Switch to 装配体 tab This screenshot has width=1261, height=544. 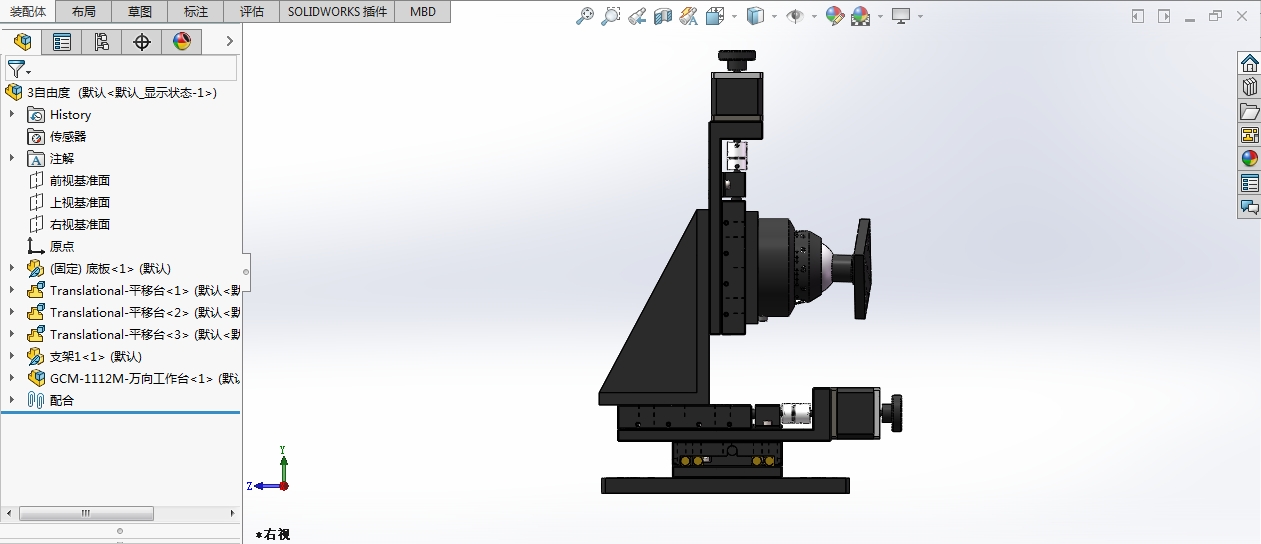[27, 11]
